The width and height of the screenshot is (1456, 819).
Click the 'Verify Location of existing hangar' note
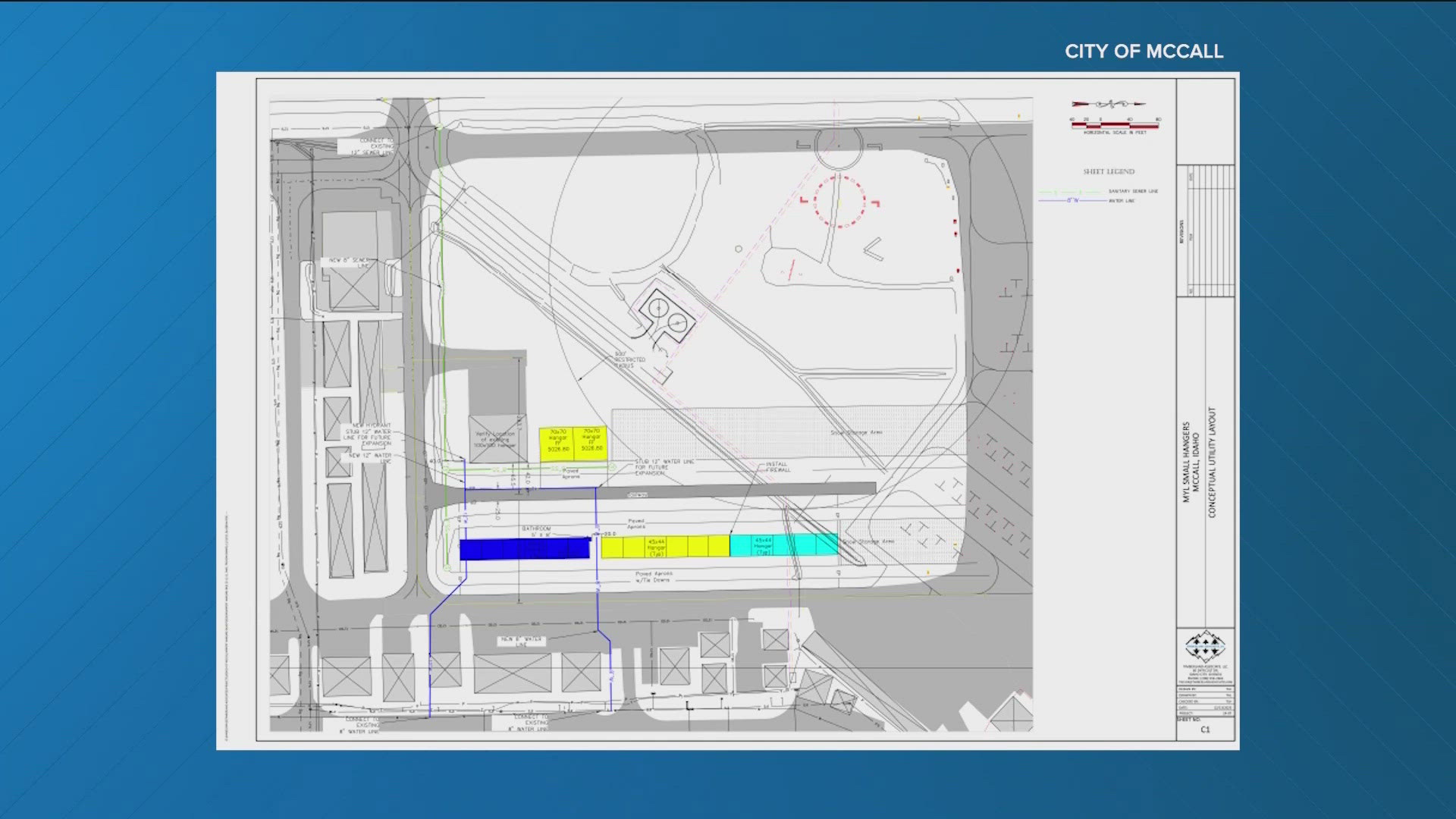pos(495,440)
